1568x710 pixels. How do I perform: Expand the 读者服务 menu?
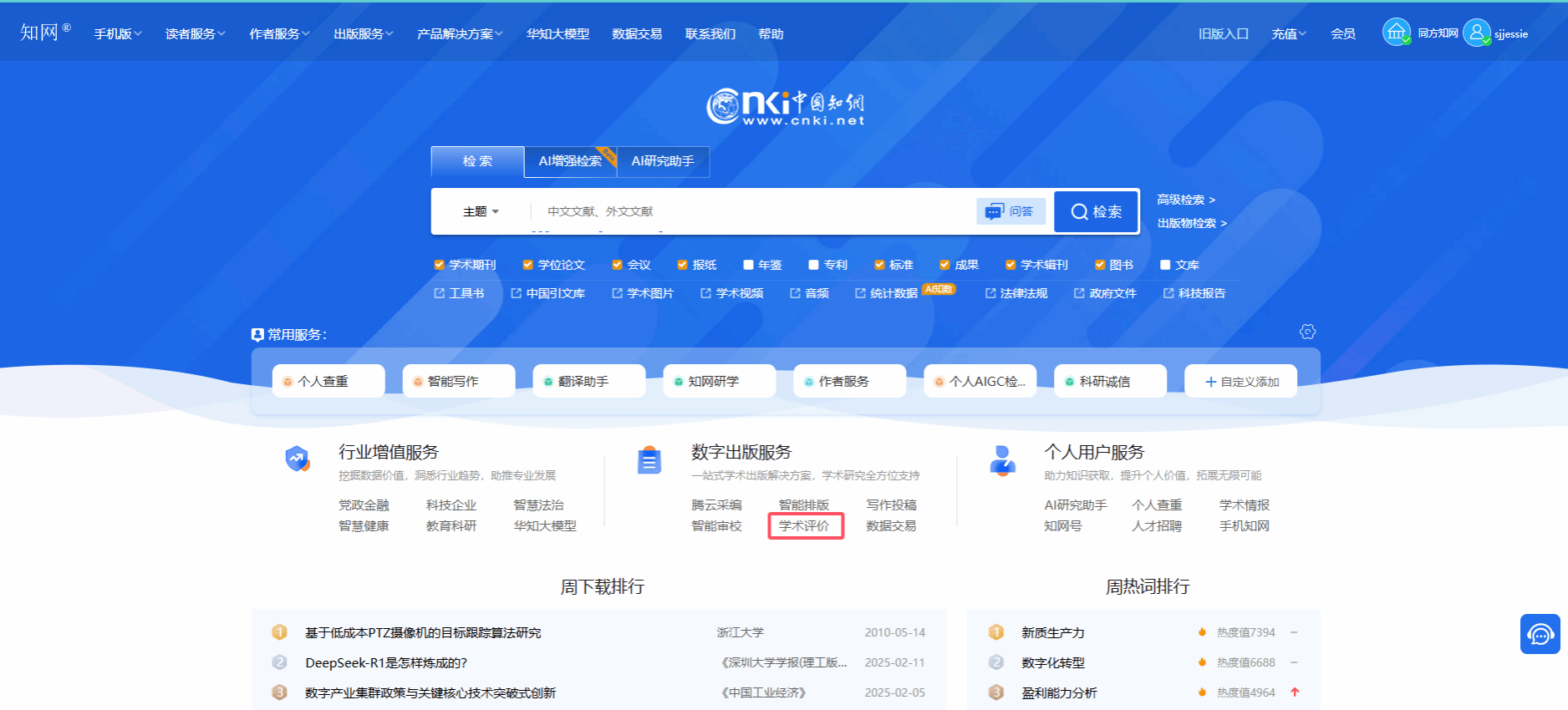click(196, 33)
